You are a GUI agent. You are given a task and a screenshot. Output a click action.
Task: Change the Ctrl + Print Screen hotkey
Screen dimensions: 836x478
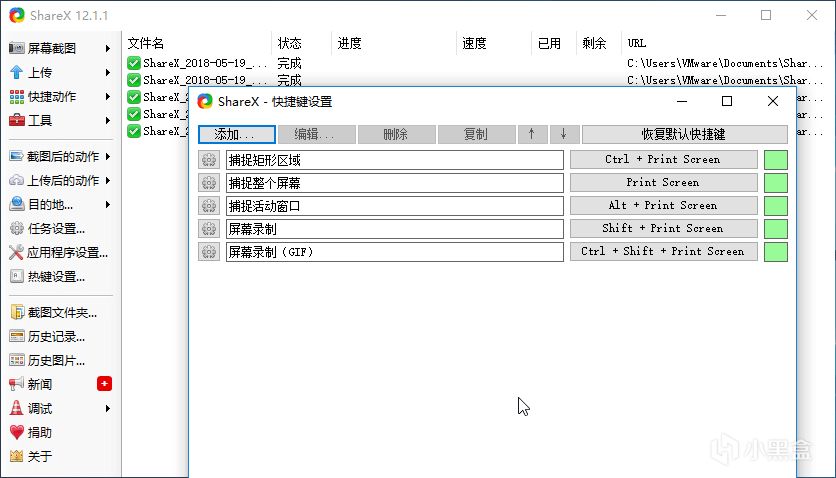(663, 159)
